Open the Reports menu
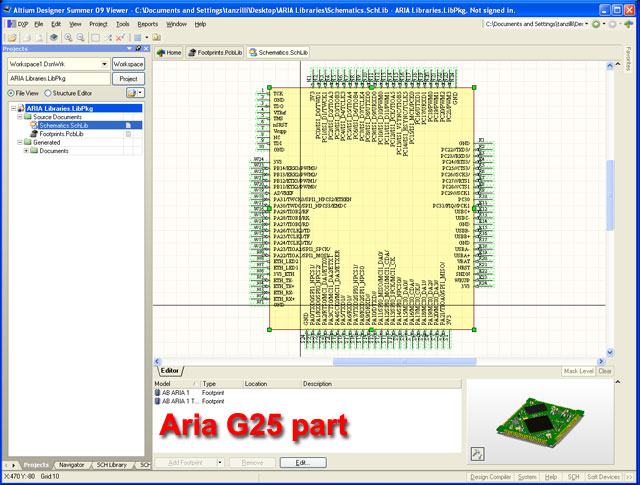Image resolution: width=640 pixels, height=485 pixels. tap(147, 24)
